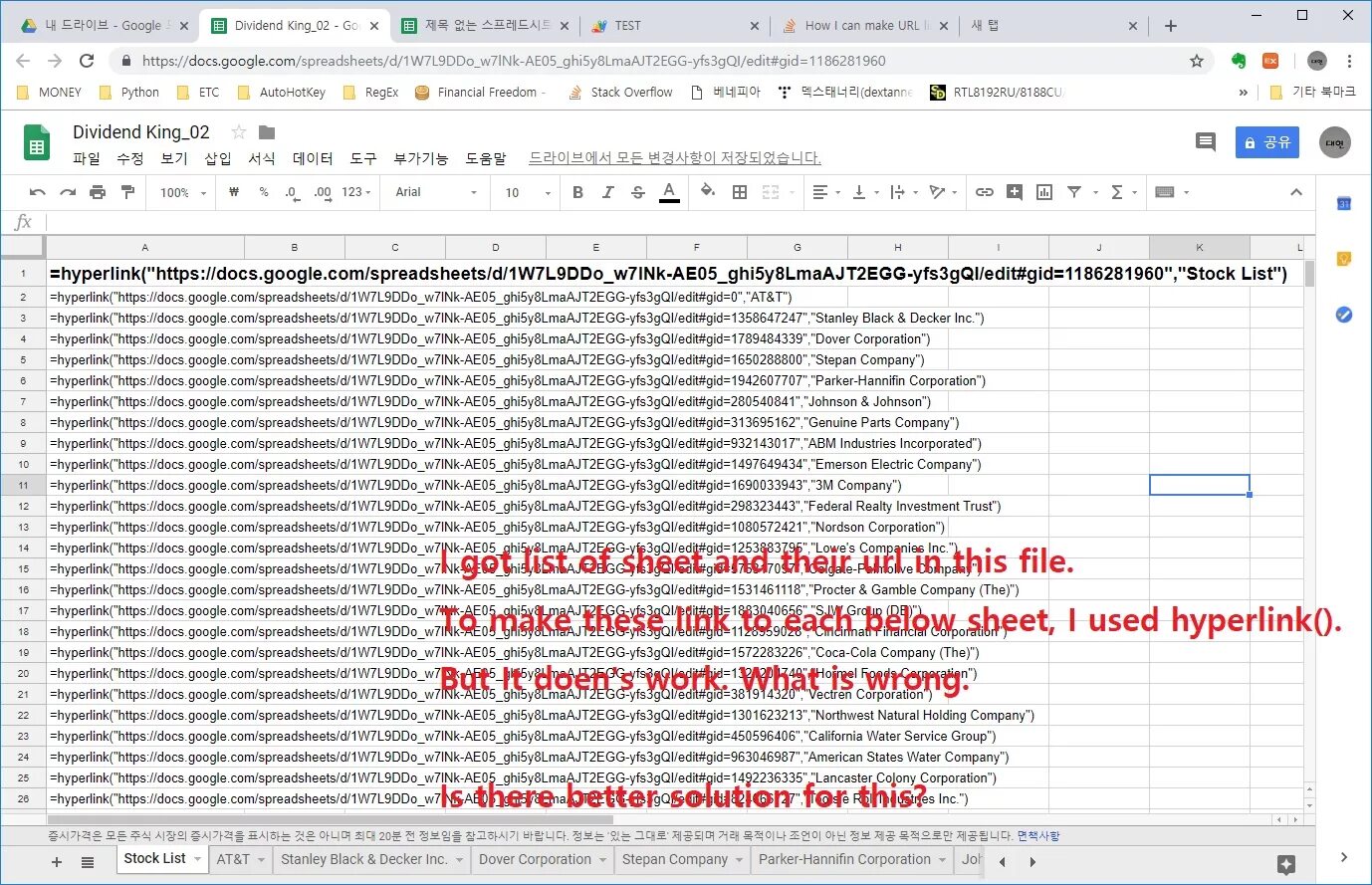Open the borders tool
This screenshot has height=885, width=1372.
pos(740,192)
